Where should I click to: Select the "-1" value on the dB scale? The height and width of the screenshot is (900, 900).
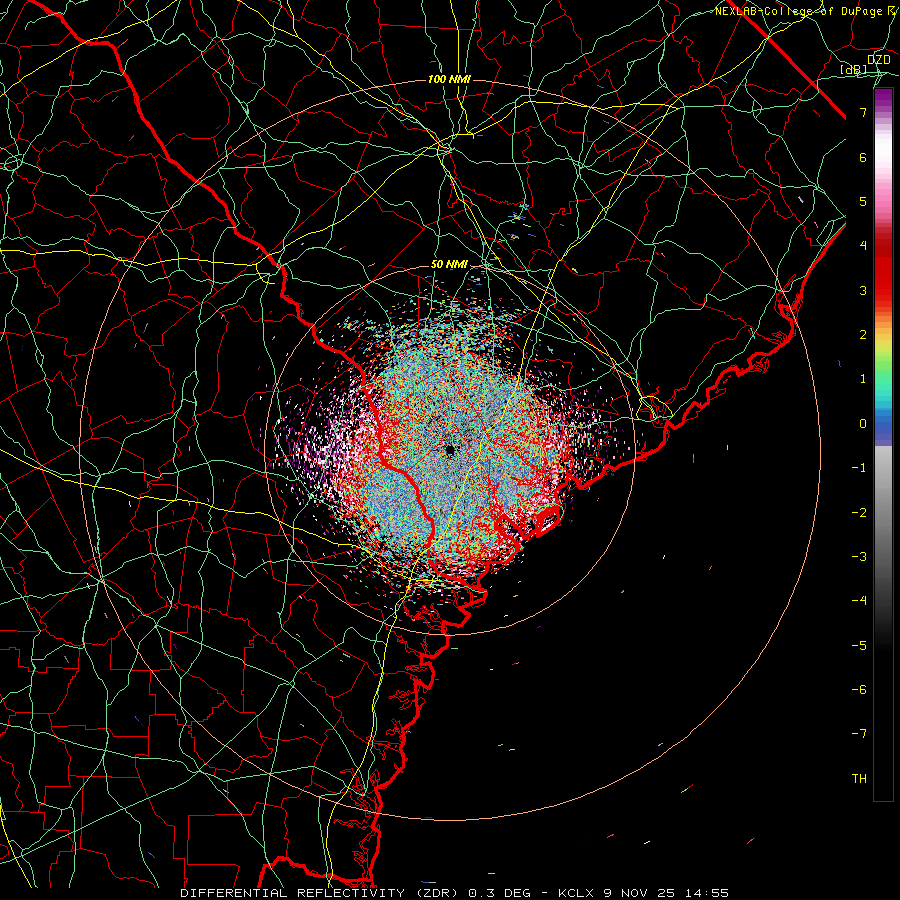pyautogui.click(x=859, y=468)
